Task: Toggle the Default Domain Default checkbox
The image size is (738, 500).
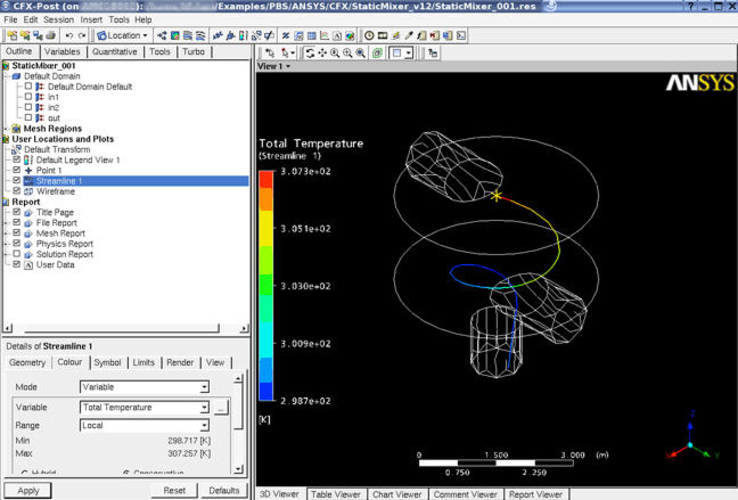Action: pyautogui.click(x=28, y=86)
